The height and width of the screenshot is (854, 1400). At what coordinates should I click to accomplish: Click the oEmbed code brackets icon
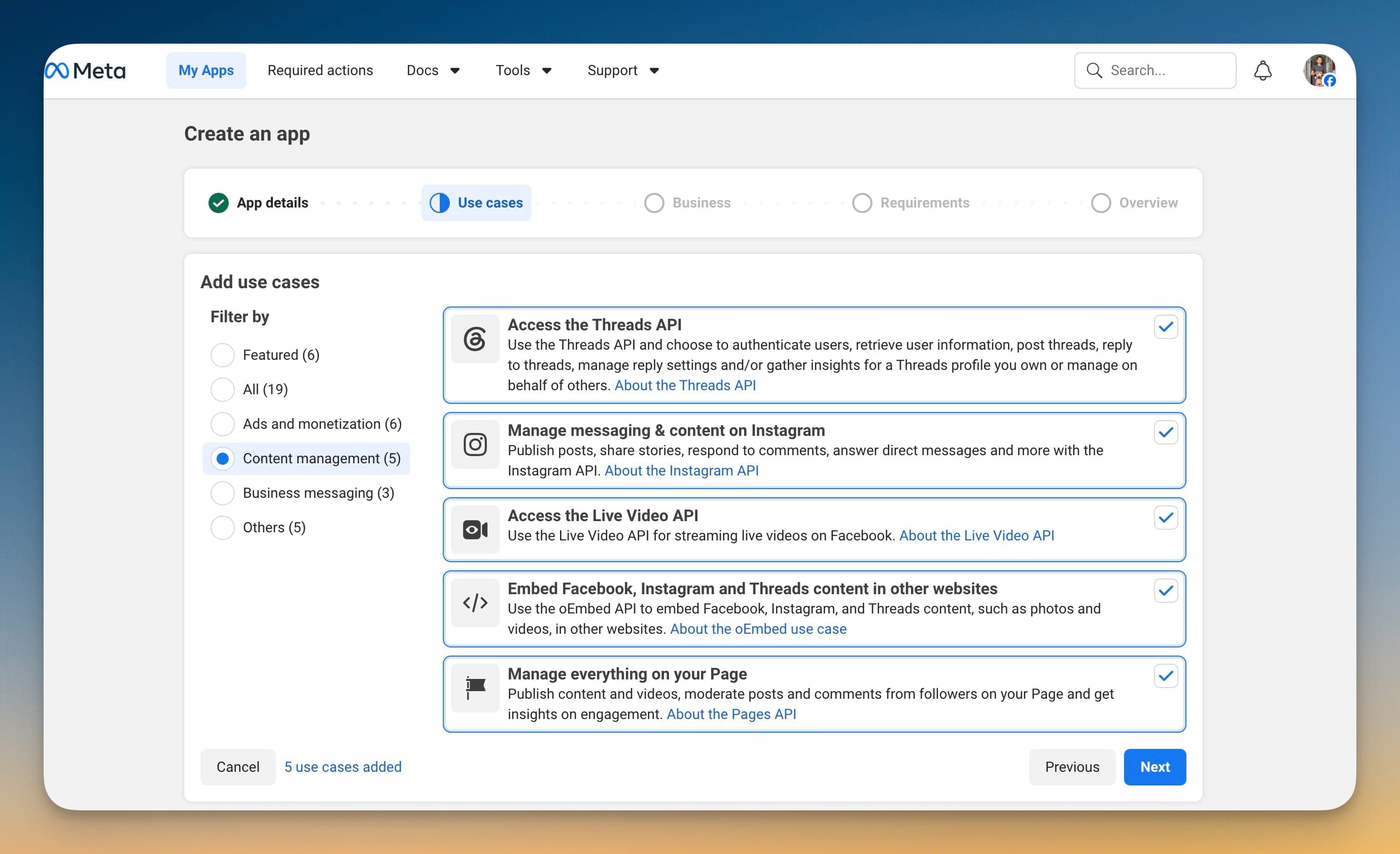[x=475, y=603]
